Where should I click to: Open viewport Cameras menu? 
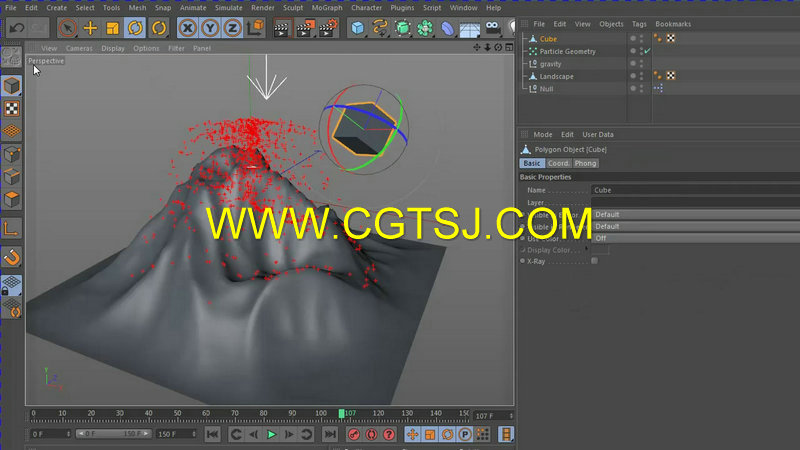click(x=79, y=48)
